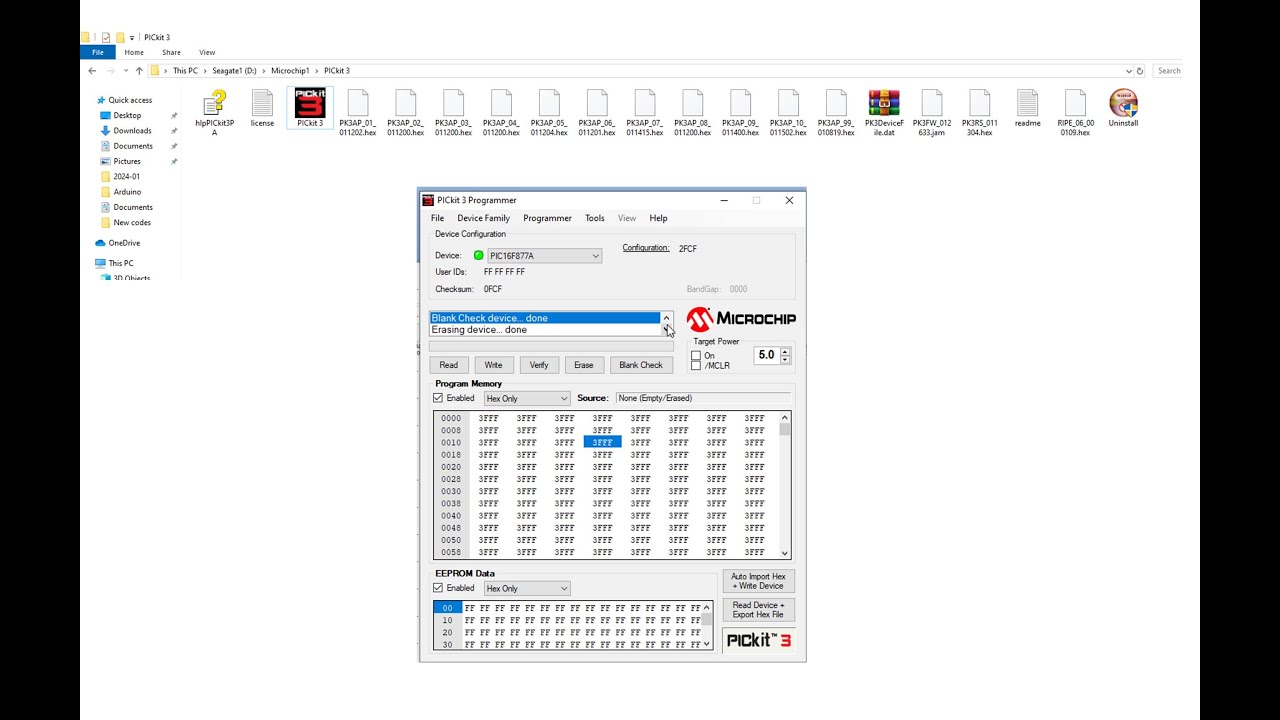Viewport: 1280px width, 720px height.
Task: Open the readme text file
Action: click(1028, 109)
